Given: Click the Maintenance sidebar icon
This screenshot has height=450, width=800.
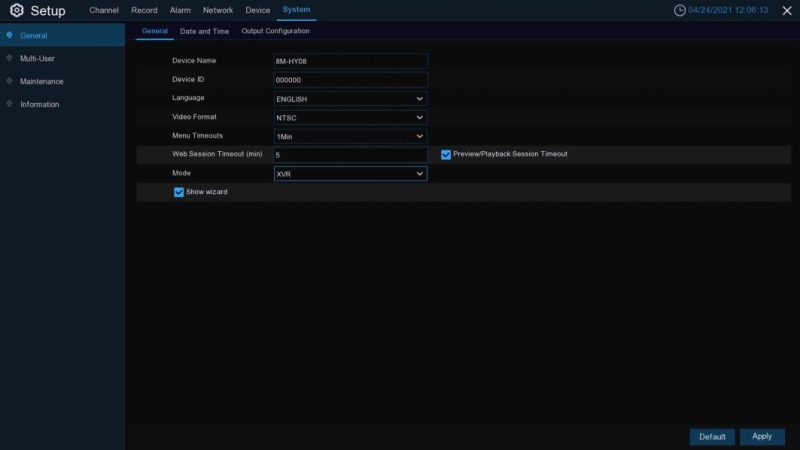Looking at the screenshot, I should pyautogui.click(x=9, y=82).
